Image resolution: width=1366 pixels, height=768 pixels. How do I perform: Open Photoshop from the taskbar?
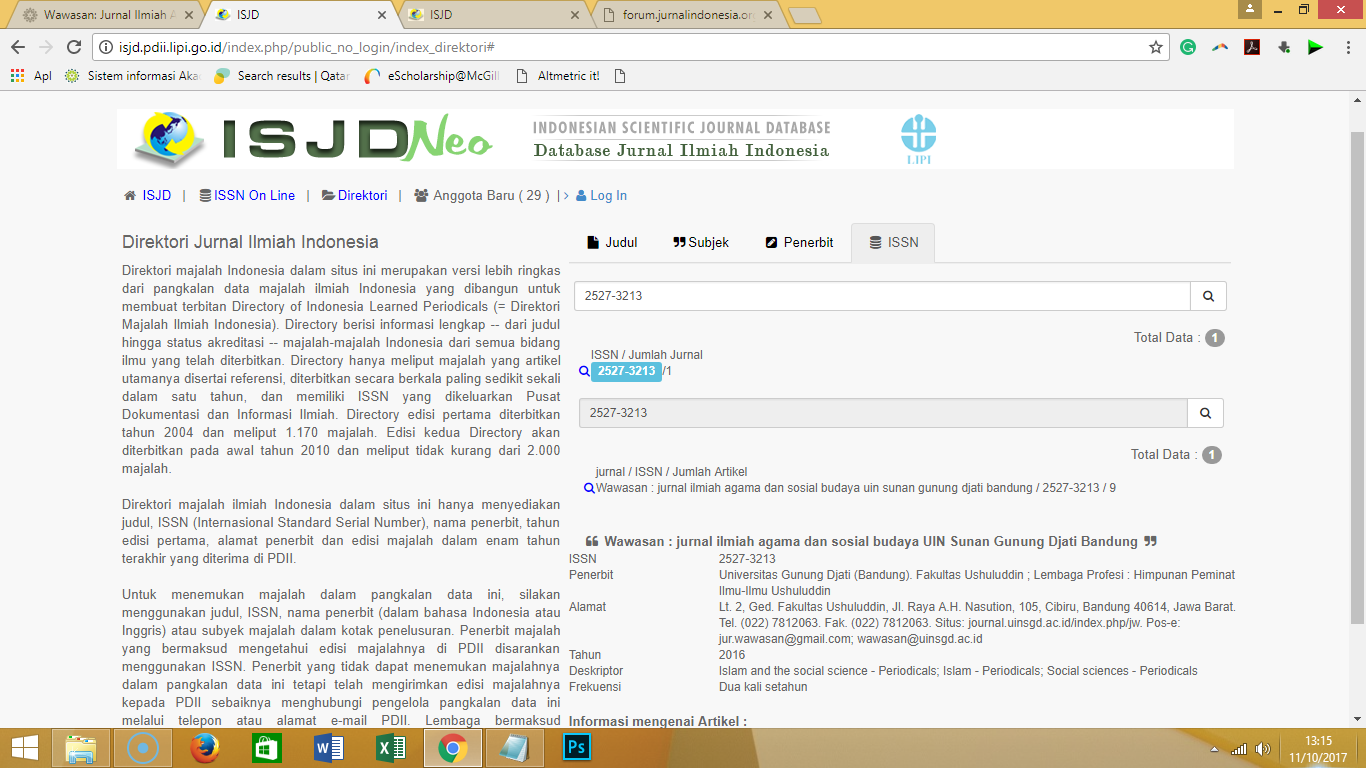point(577,747)
